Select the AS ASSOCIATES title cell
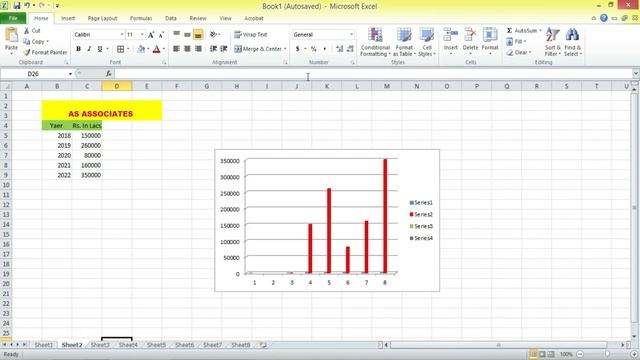This screenshot has height=360, width=640. pos(102,110)
